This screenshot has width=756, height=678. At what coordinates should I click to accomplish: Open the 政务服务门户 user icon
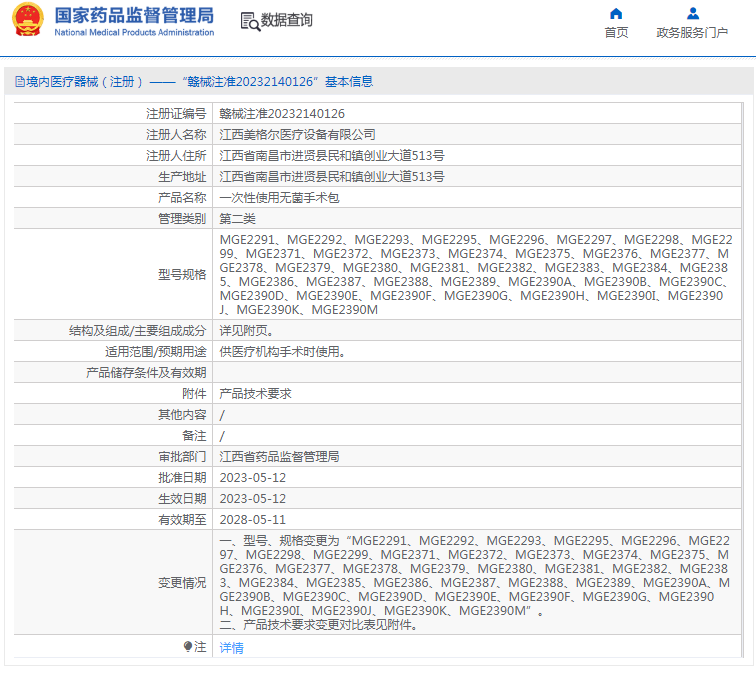692,13
